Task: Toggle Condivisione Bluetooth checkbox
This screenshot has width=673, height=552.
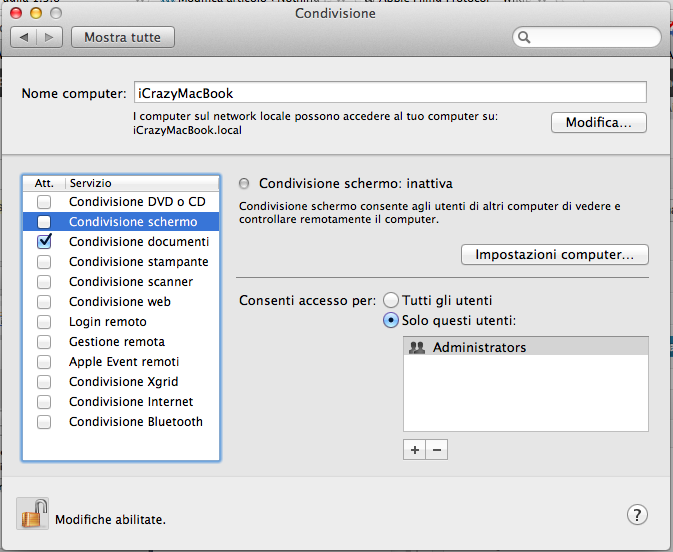Action: point(44,422)
